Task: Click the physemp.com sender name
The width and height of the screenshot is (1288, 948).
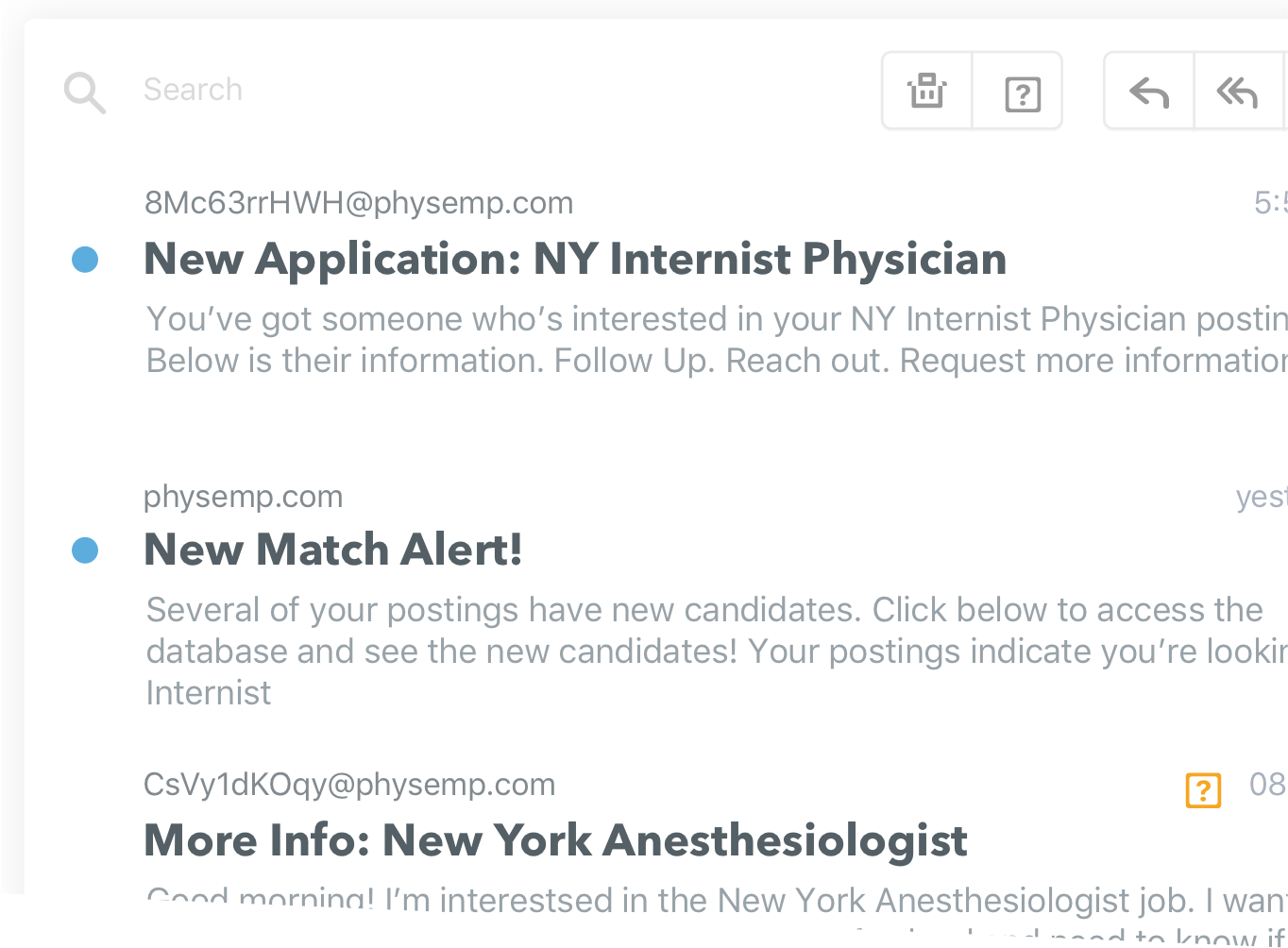Action: [243, 497]
